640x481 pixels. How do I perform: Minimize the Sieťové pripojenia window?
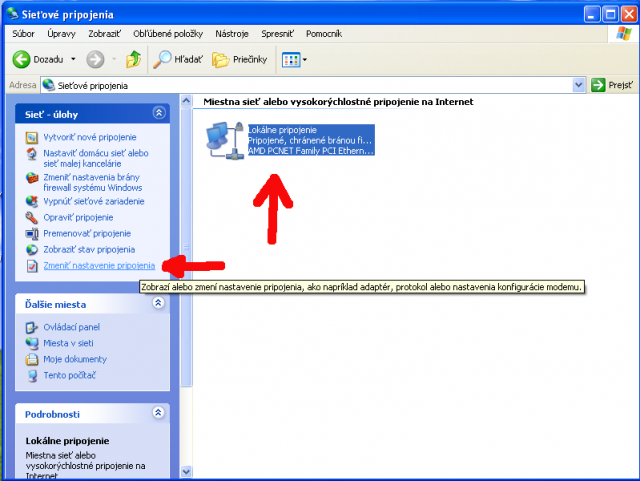(x=592, y=15)
